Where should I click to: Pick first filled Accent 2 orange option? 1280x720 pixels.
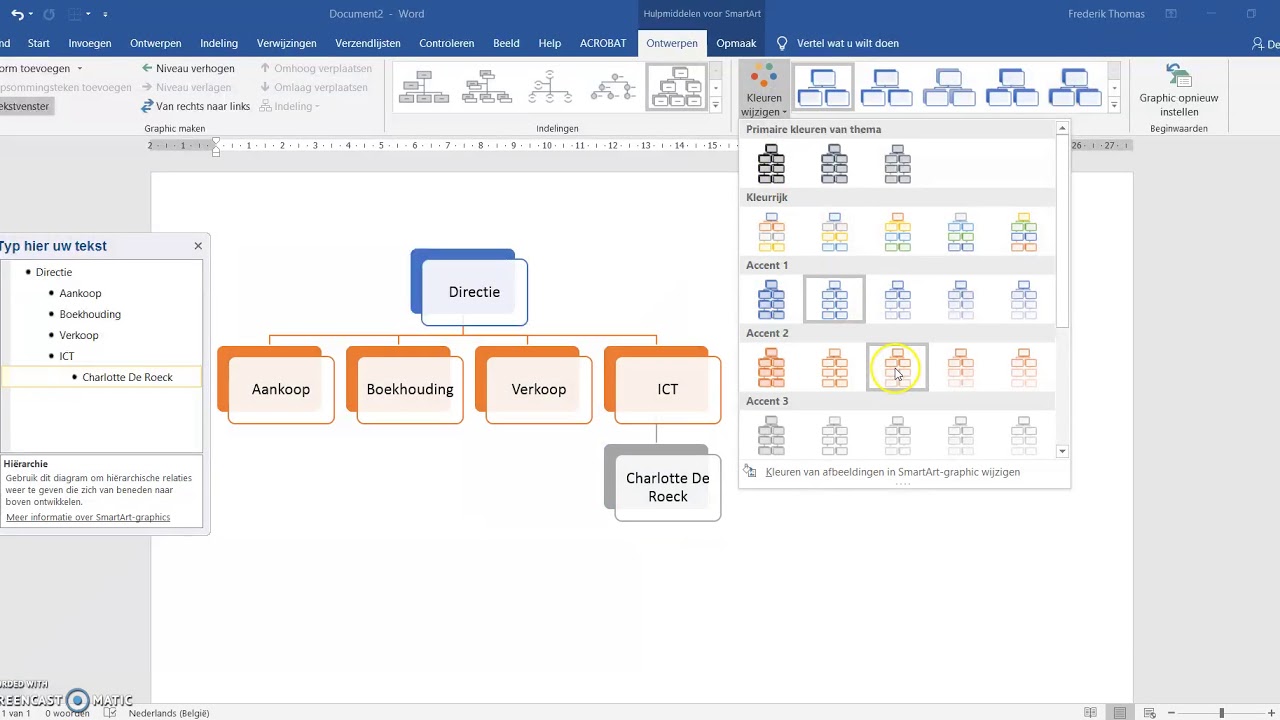point(771,368)
